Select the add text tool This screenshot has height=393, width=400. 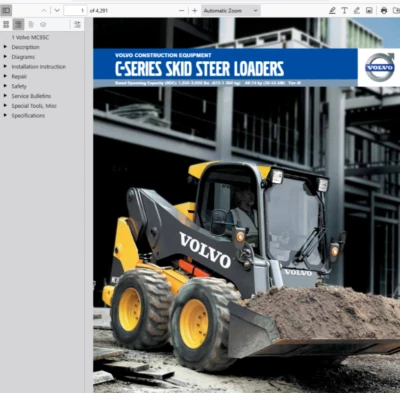(x=344, y=11)
